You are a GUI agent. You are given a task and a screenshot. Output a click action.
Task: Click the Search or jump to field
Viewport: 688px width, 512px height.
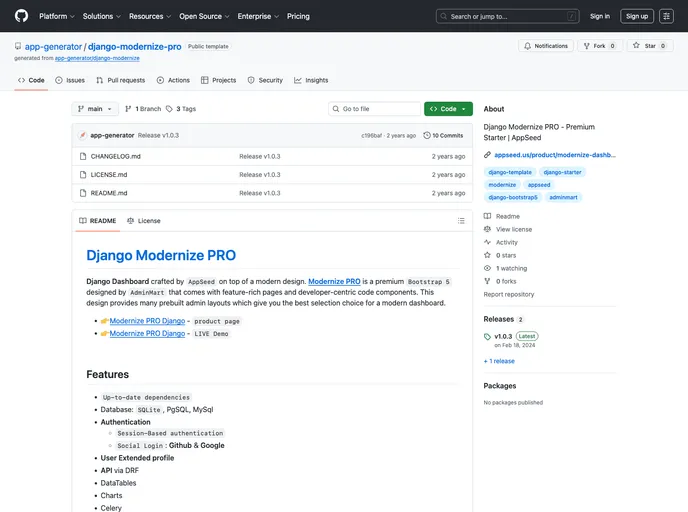click(507, 16)
